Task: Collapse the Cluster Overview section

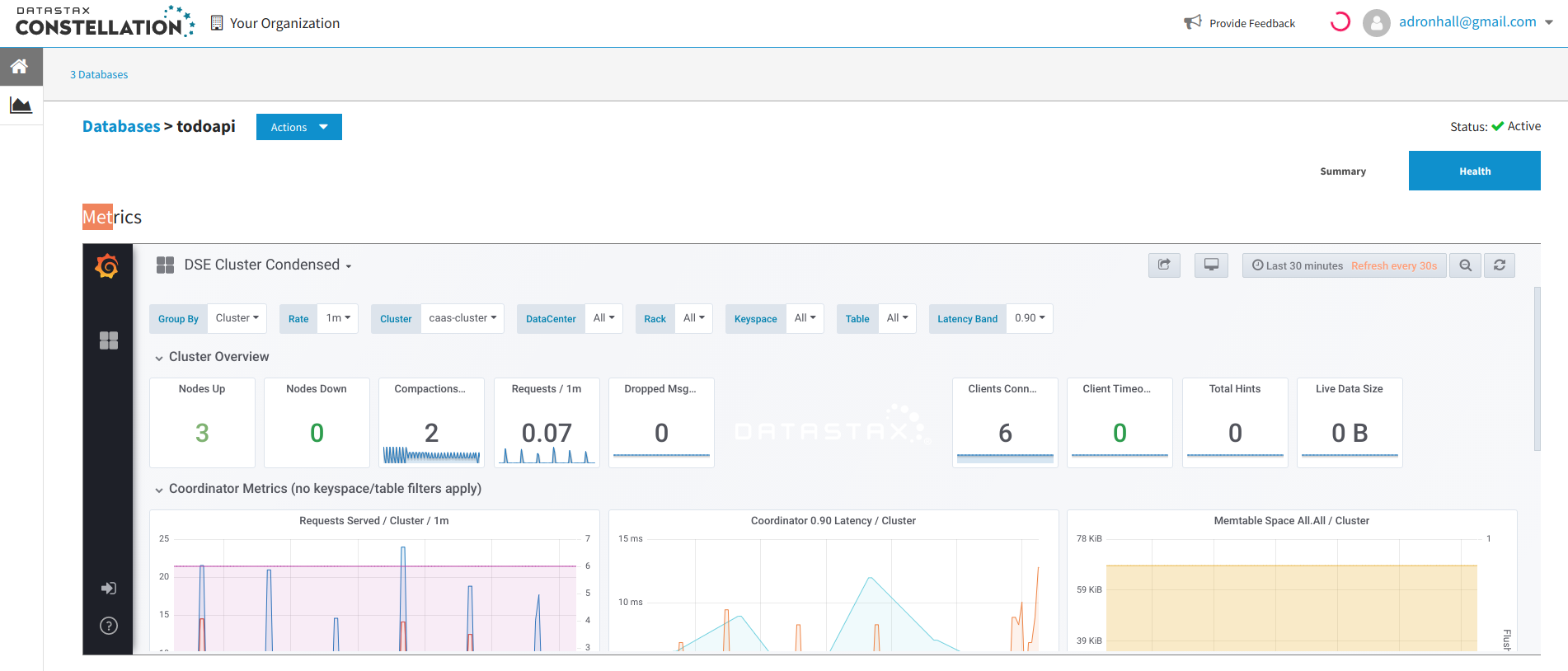Action: point(212,357)
